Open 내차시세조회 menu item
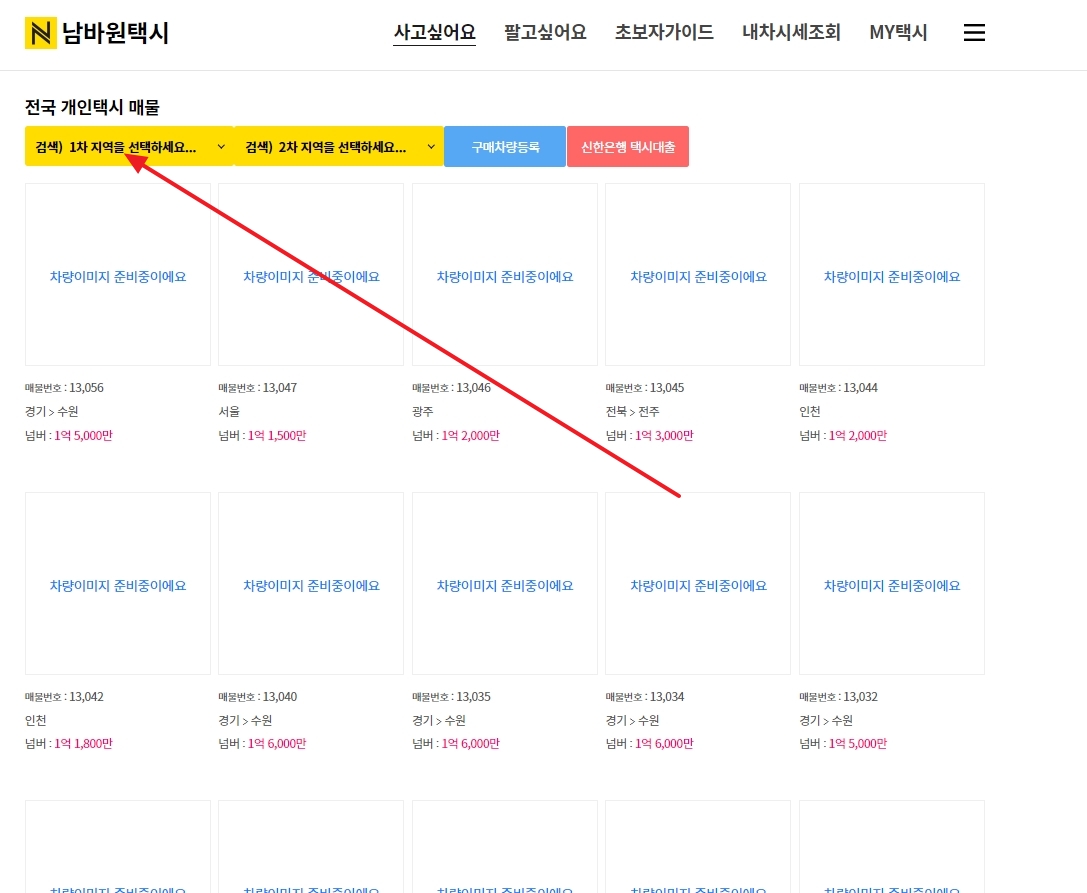The width and height of the screenshot is (1087, 893). (x=791, y=33)
